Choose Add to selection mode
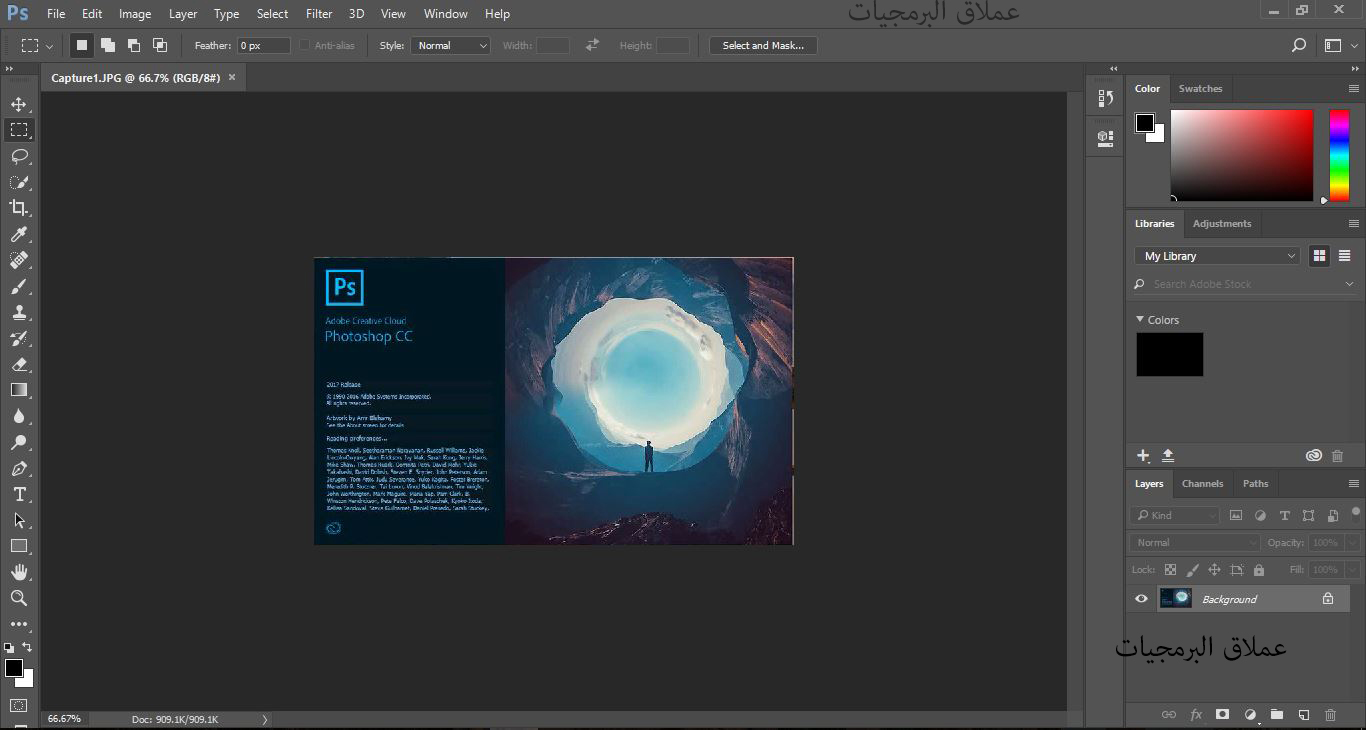The image size is (1366, 730). (x=108, y=45)
